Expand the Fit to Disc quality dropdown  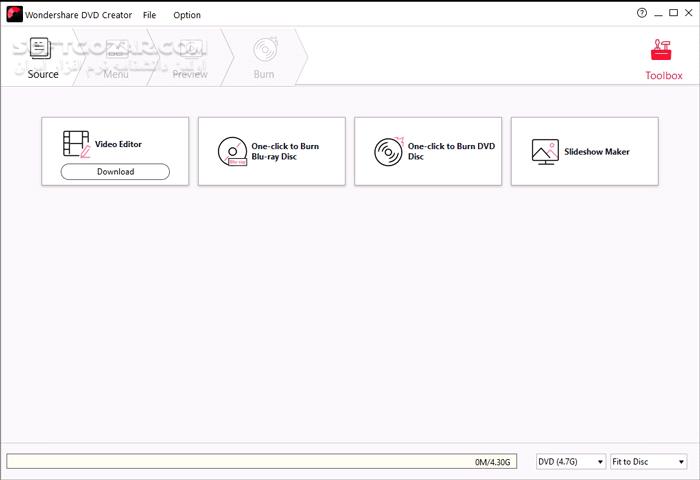click(648, 462)
